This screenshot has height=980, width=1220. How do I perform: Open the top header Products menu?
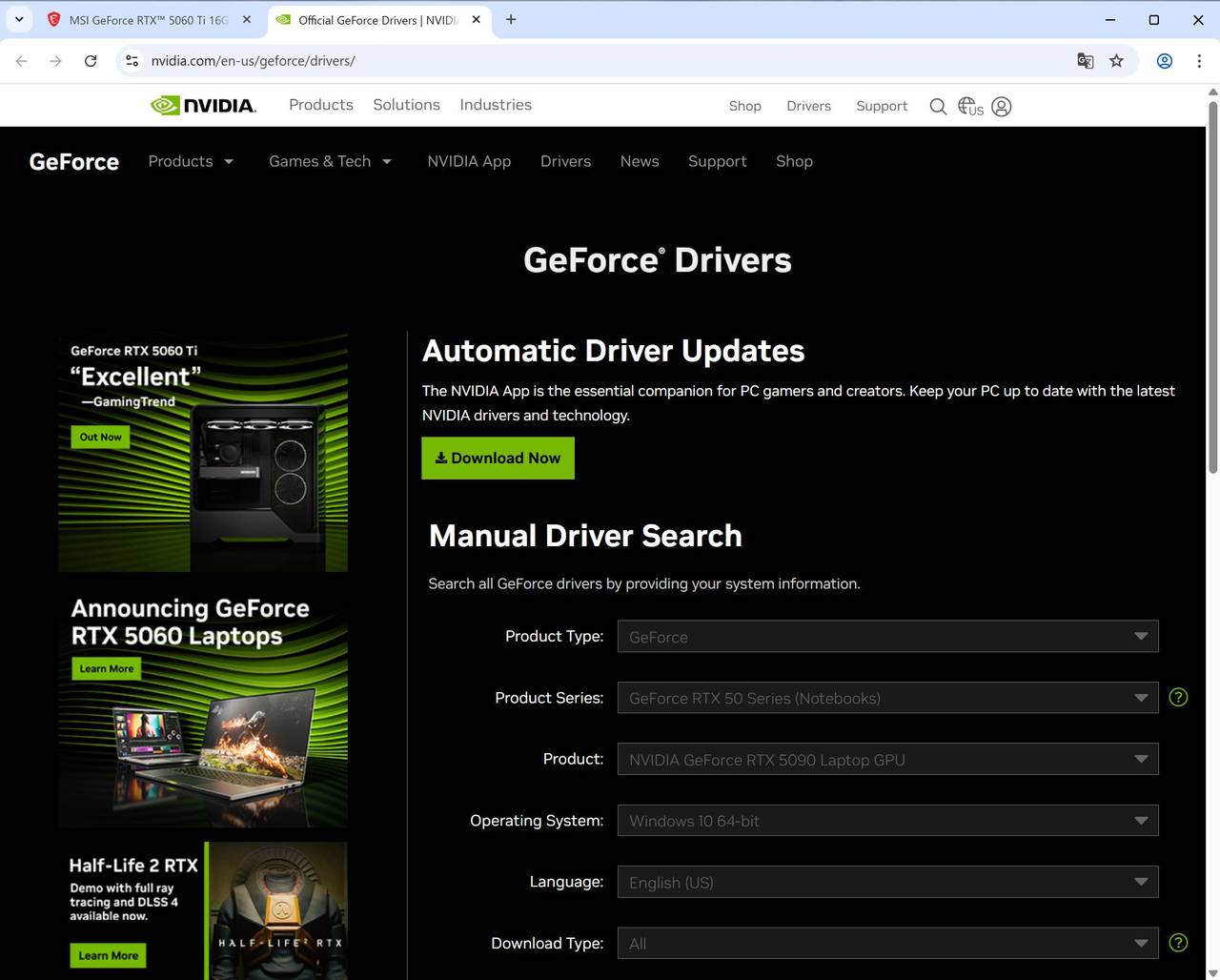(321, 105)
